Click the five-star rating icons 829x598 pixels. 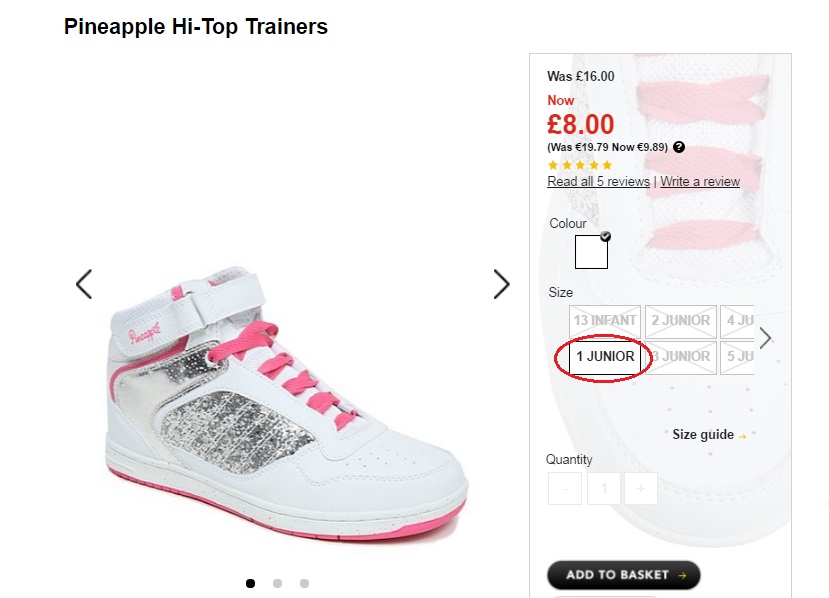click(580, 165)
